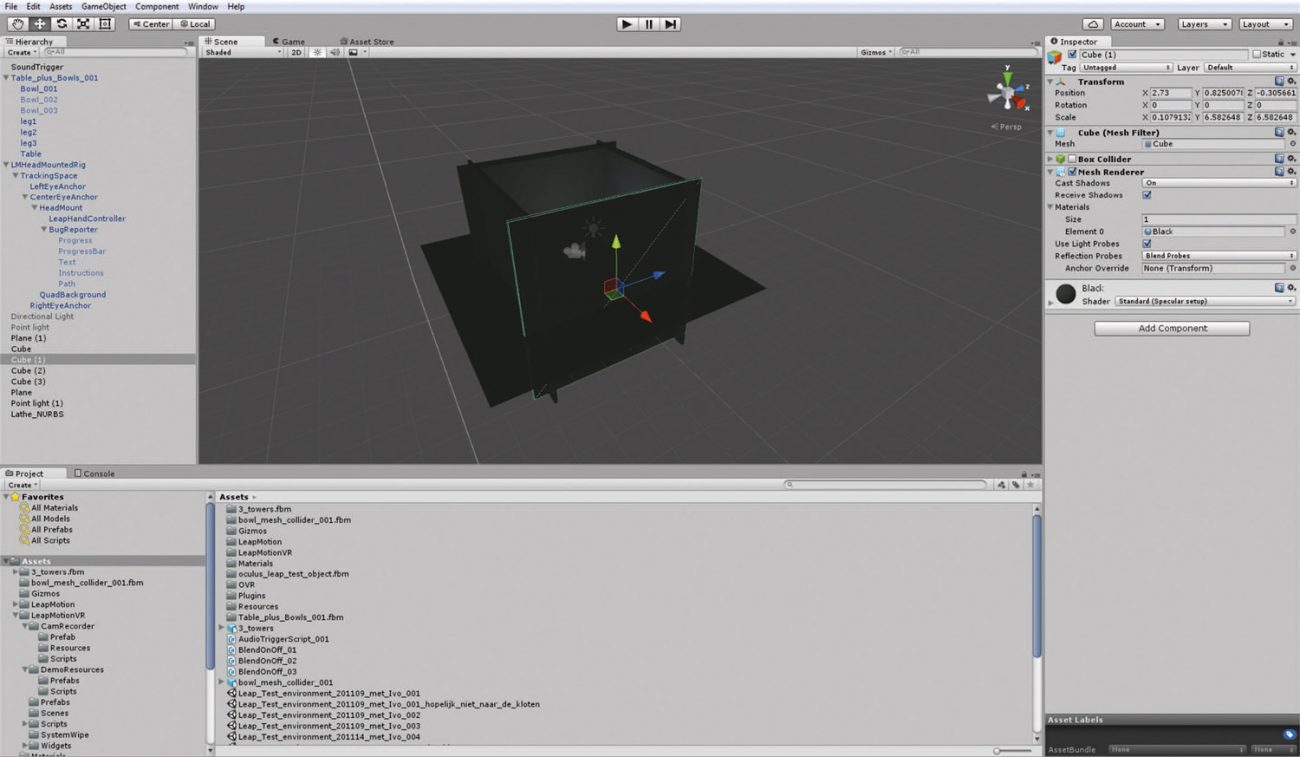1300x757 pixels.
Task: Open Box Collider gear settings menu
Action: click(x=1291, y=159)
